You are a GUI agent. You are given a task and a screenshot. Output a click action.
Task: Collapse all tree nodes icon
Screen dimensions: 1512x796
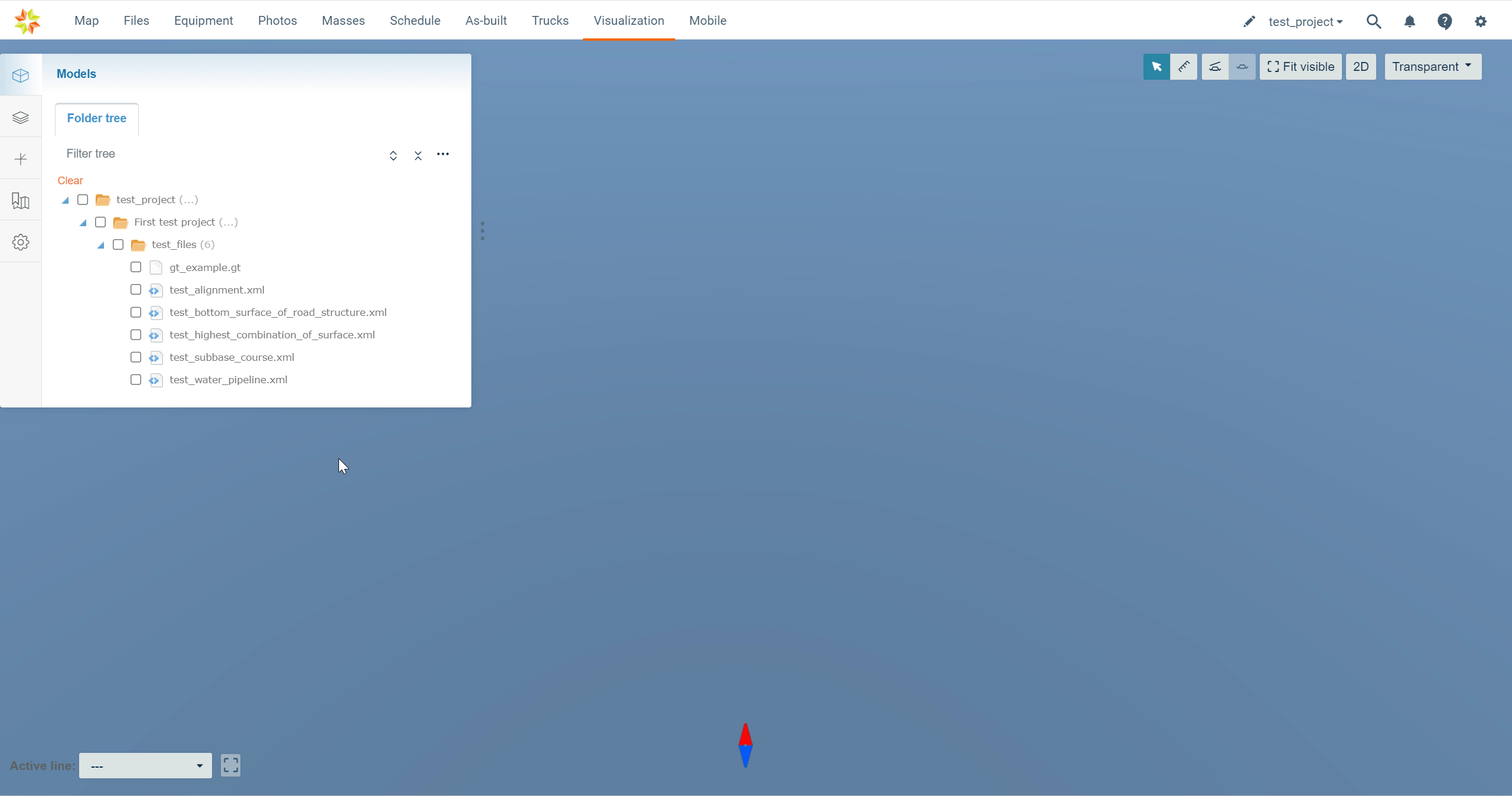[418, 155]
